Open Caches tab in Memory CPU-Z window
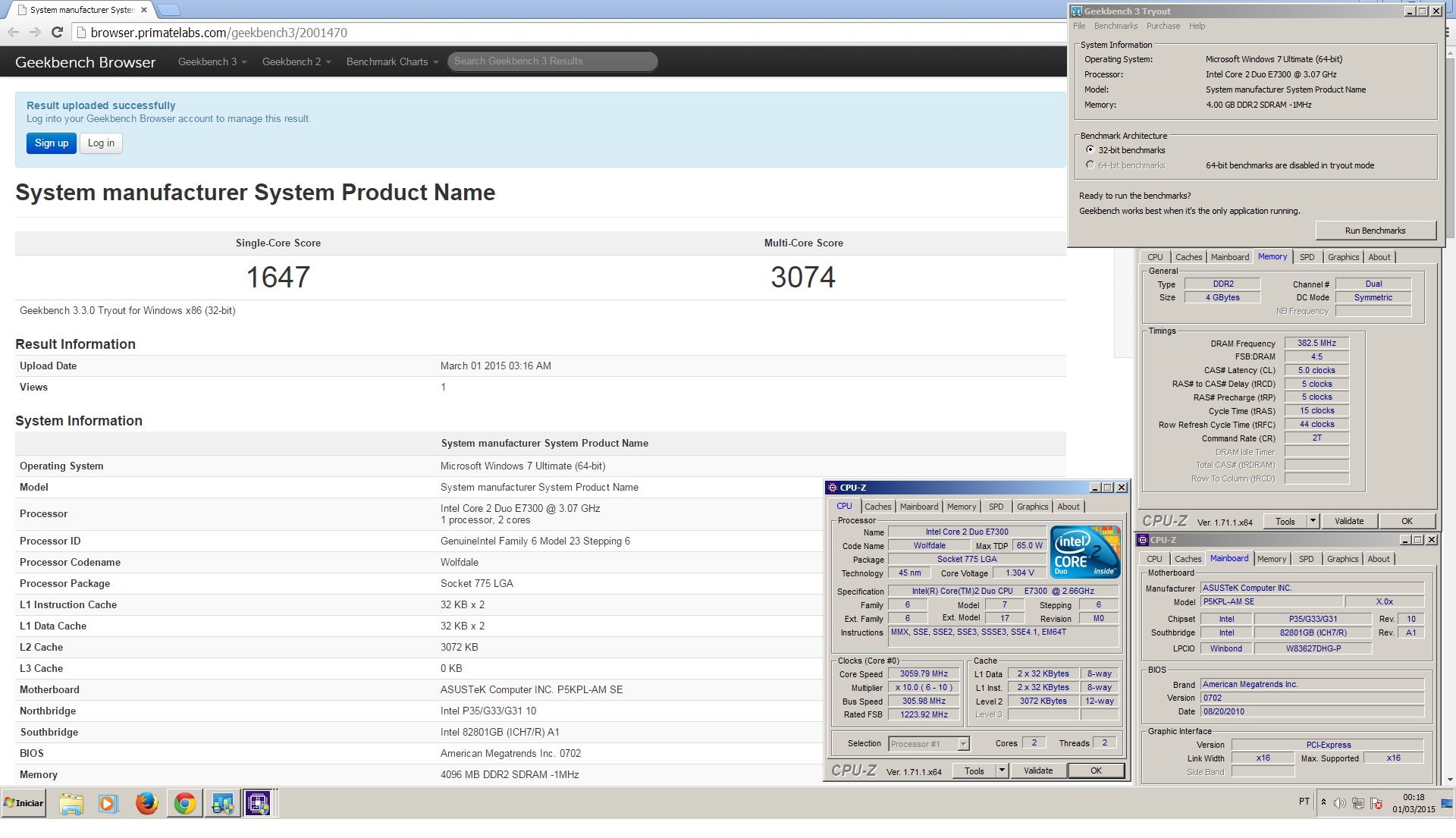 pos(1188,257)
